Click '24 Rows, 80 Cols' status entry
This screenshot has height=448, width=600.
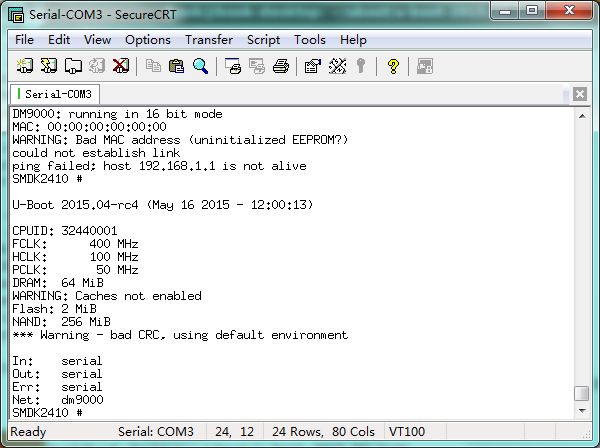coord(323,432)
